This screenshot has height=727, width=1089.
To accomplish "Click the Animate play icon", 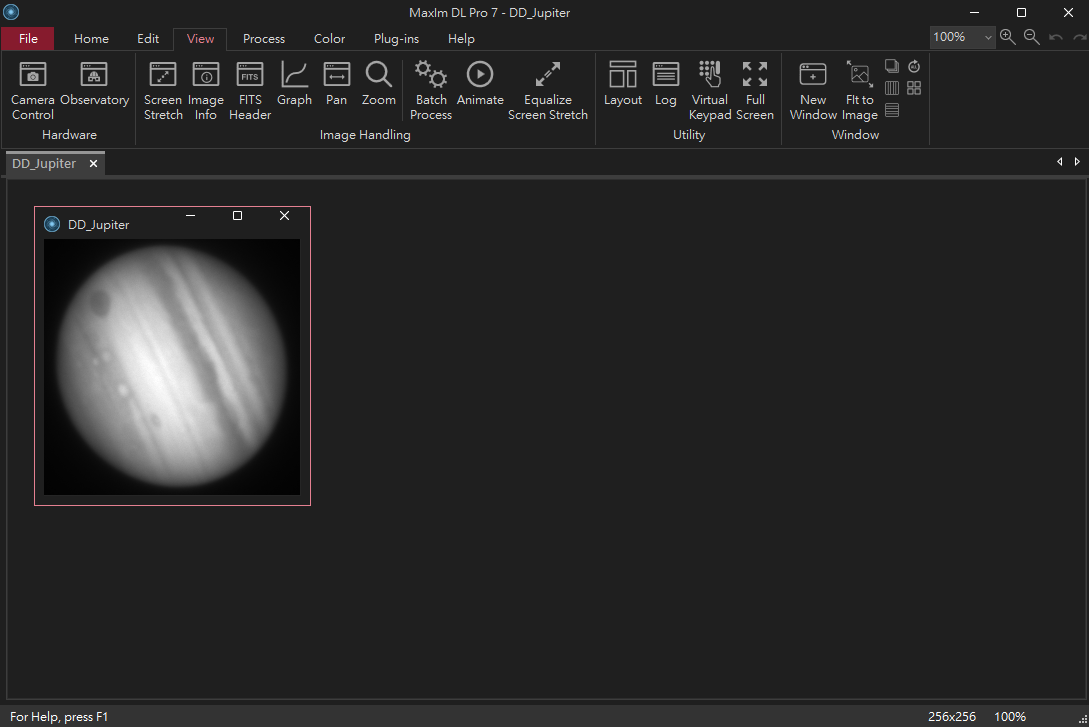I will pos(480,75).
